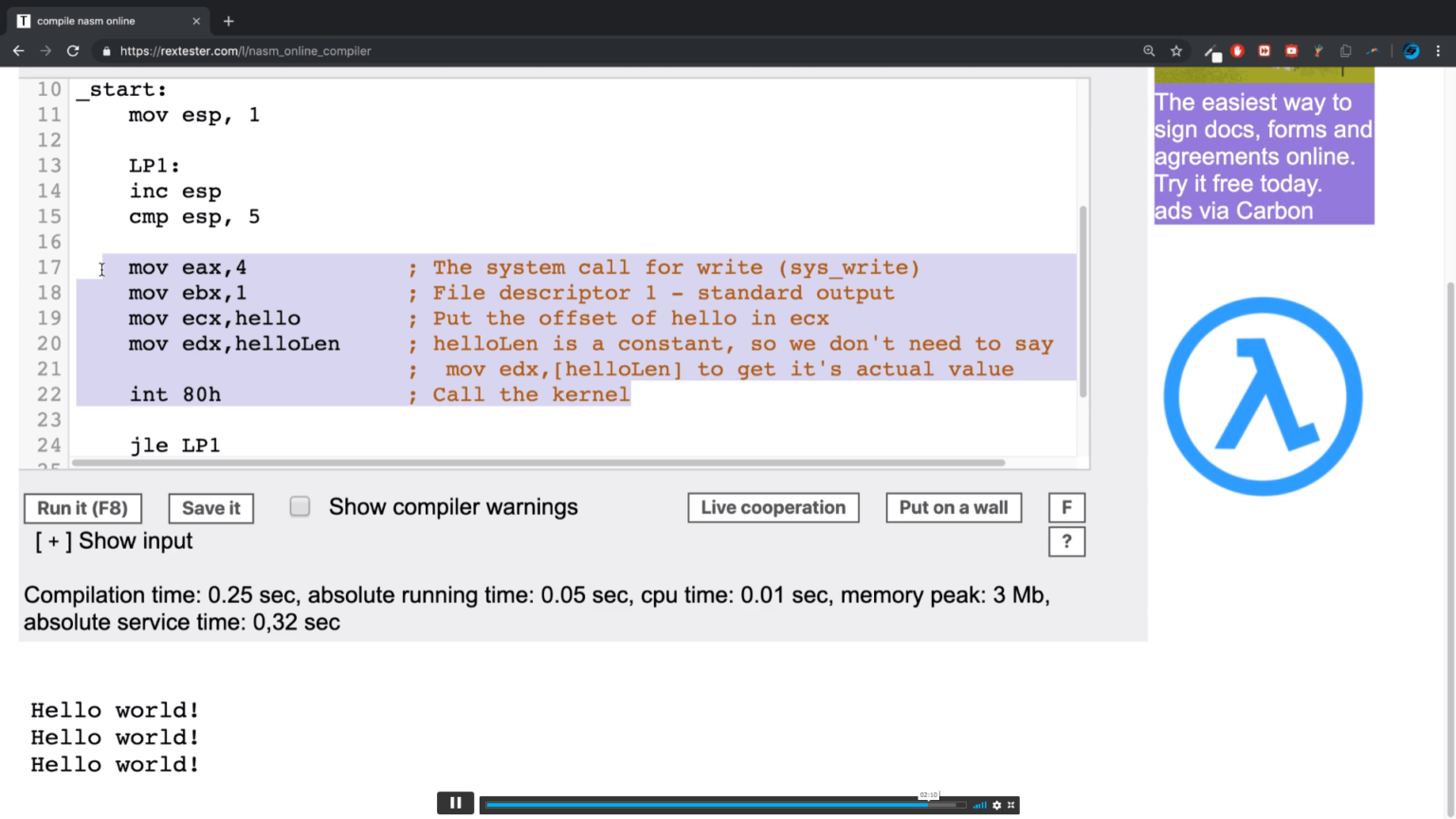This screenshot has width=1456, height=819.
Task: Click the '; Call the kernel' comment
Action: click(x=519, y=395)
